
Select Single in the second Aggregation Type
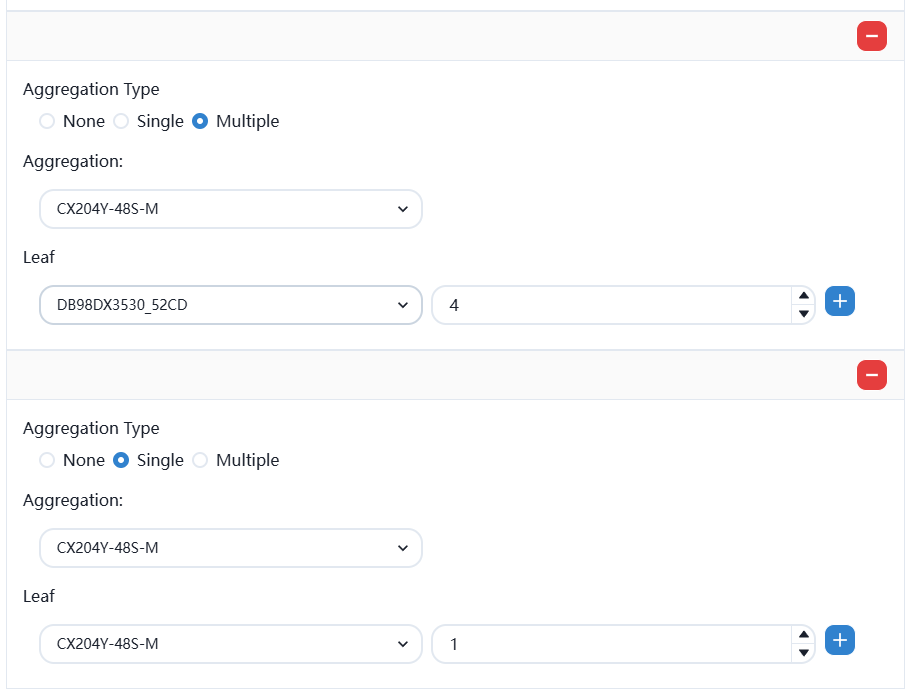(x=121, y=460)
